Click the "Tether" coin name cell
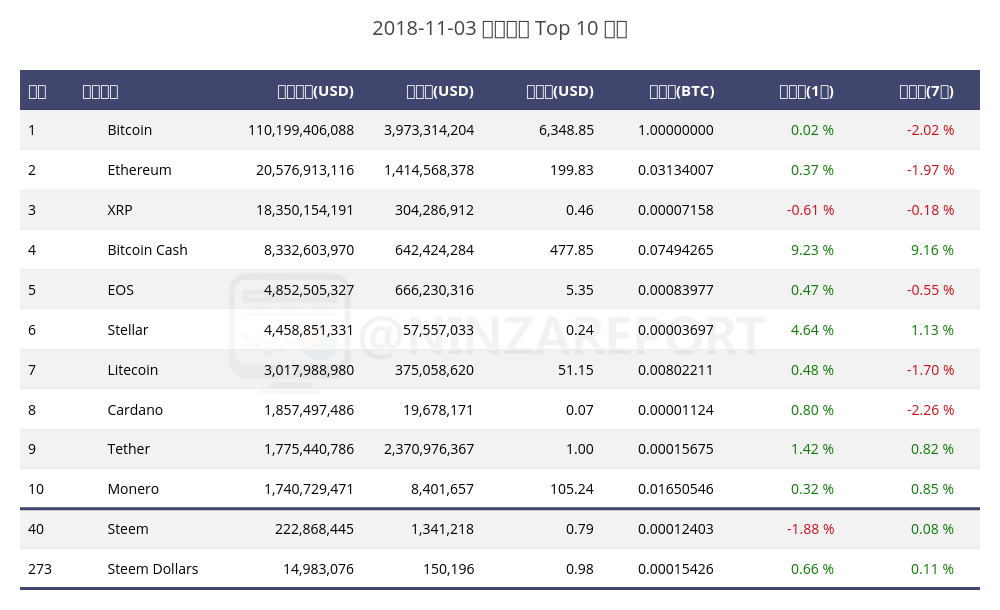Viewport: 1000px width, 610px height. (x=128, y=449)
